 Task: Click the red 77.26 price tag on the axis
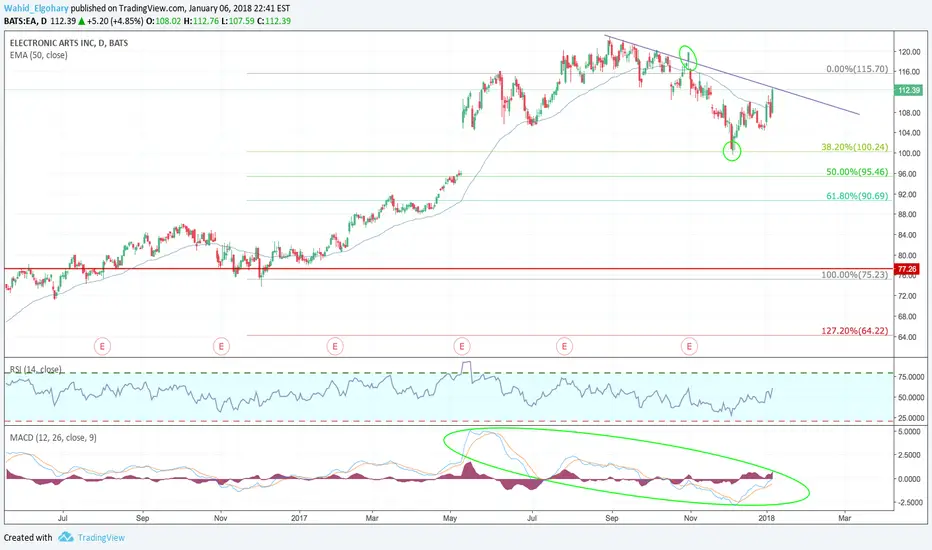point(907,269)
